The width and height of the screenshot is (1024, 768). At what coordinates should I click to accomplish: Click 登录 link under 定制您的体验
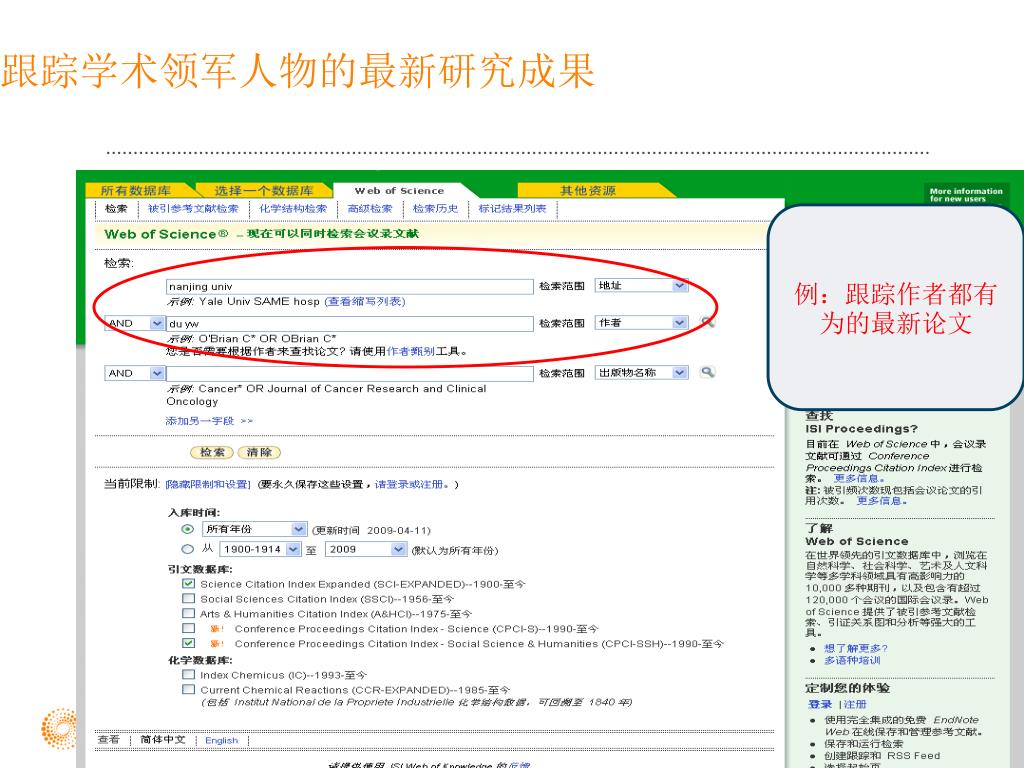click(820, 704)
